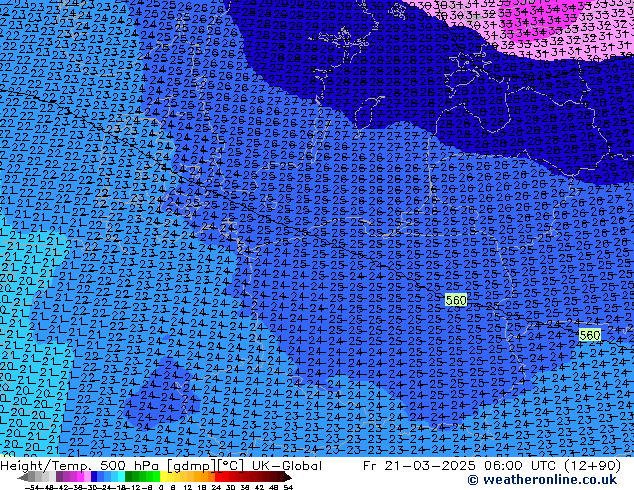This screenshot has width=634, height=490.
Task: Click the '[°C]' units label
Action: 231,466
